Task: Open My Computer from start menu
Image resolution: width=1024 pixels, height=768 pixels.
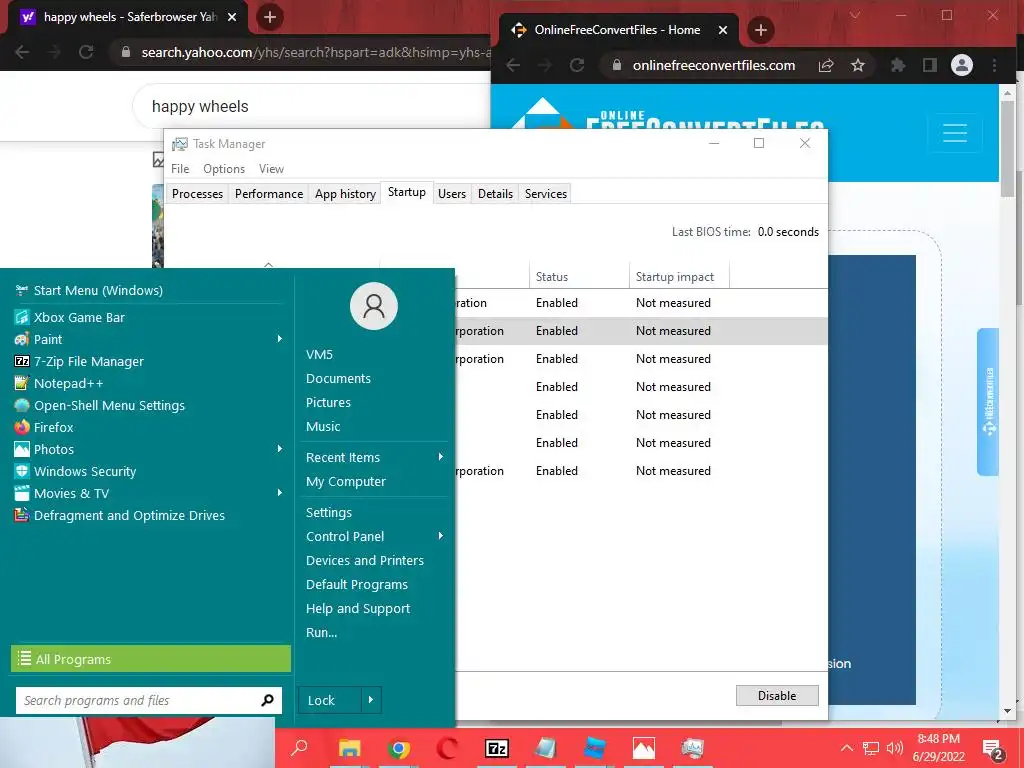Action: pos(346,481)
